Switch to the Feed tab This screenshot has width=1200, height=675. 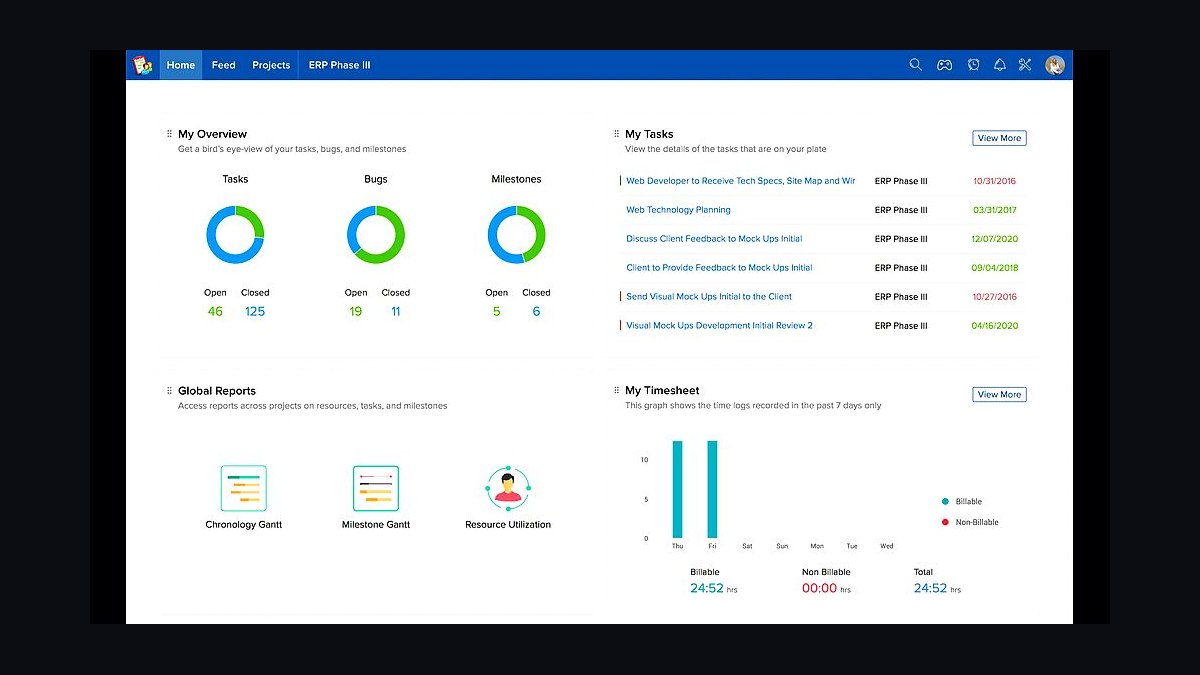click(x=224, y=65)
